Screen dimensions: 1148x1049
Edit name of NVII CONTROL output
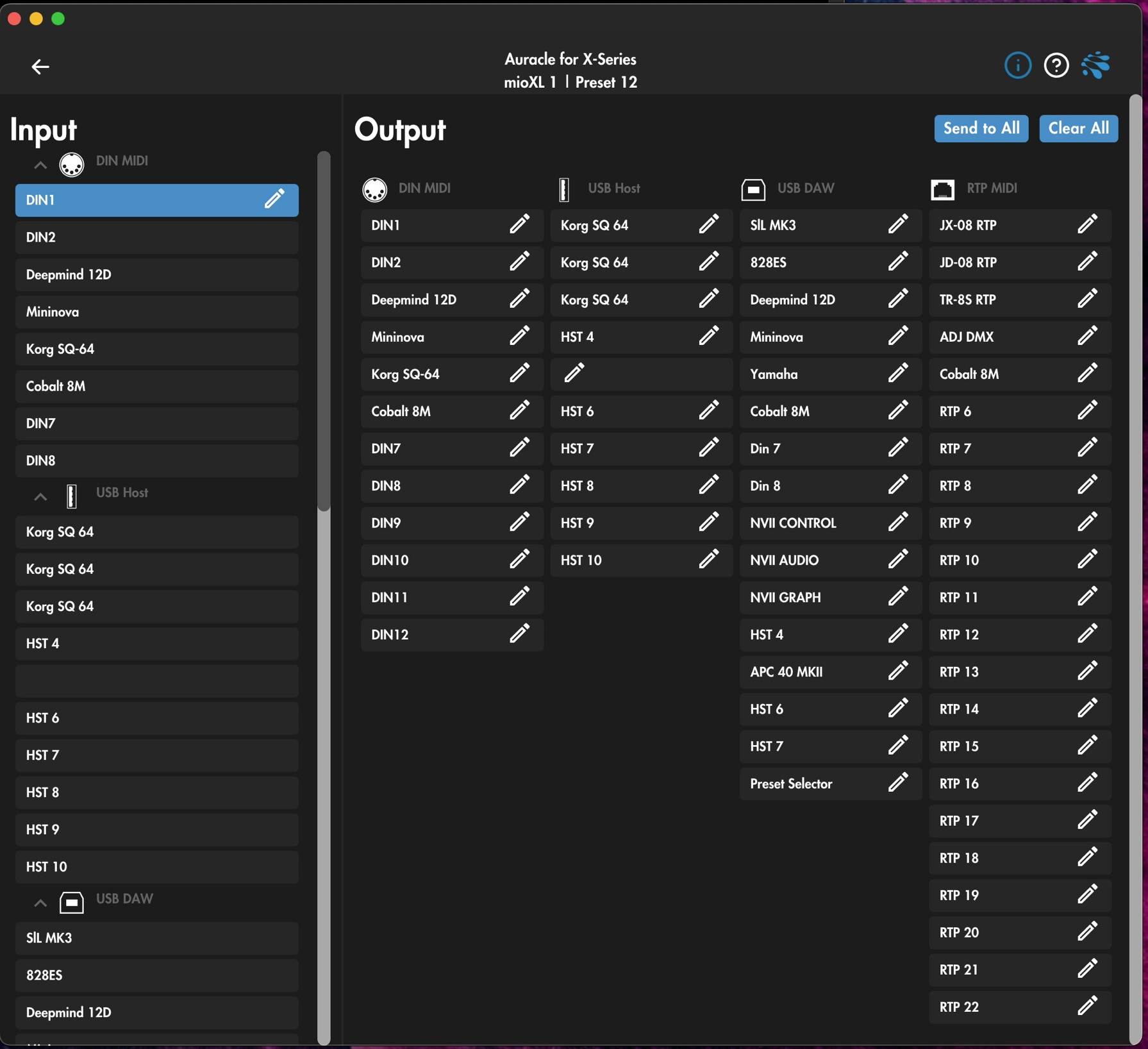click(x=898, y=522)
